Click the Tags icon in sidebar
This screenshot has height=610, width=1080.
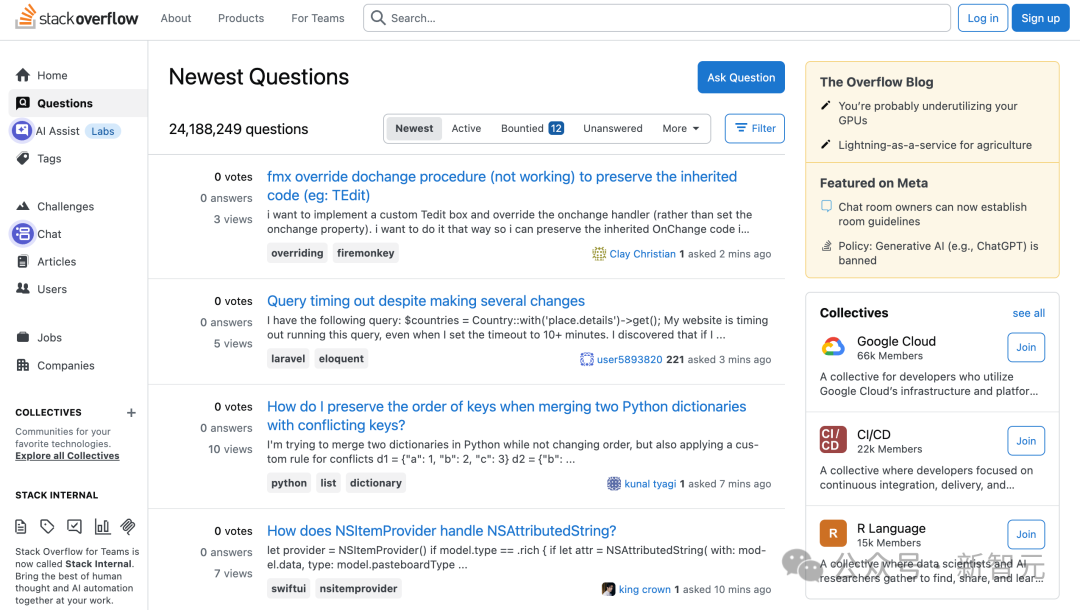pos(23,159)
